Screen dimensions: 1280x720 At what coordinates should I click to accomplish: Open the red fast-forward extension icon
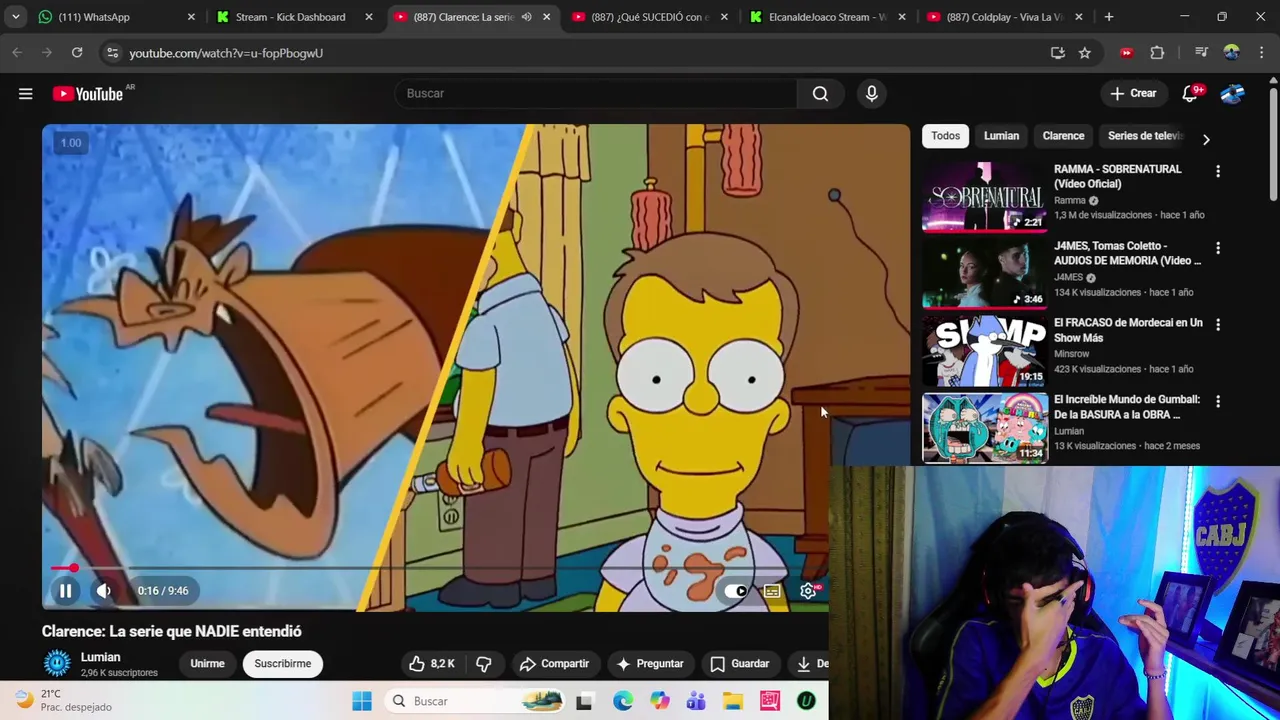pos(1127,53)
